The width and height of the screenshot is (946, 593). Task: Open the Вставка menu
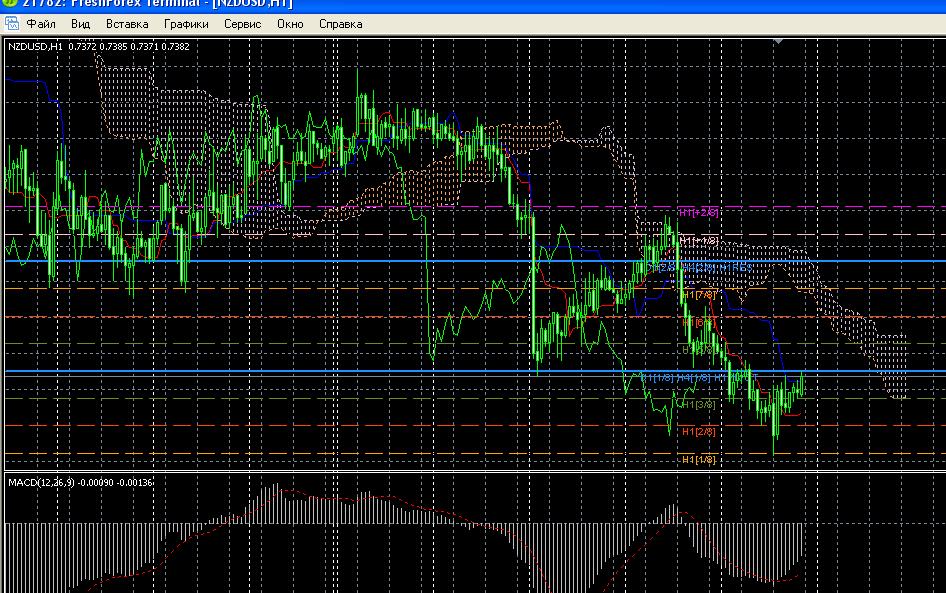[x=127, y=23]
